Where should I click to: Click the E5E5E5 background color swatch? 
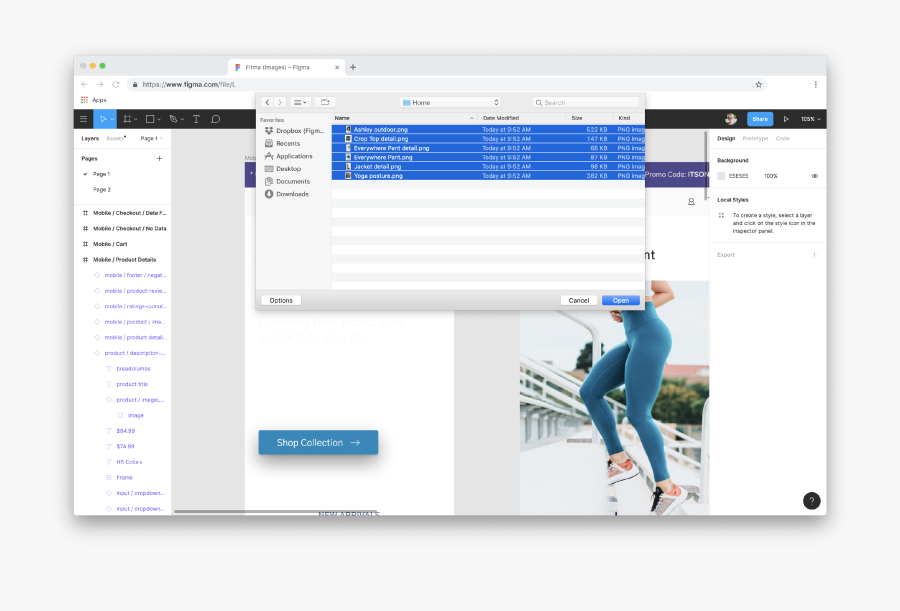(x=721, y=176)
